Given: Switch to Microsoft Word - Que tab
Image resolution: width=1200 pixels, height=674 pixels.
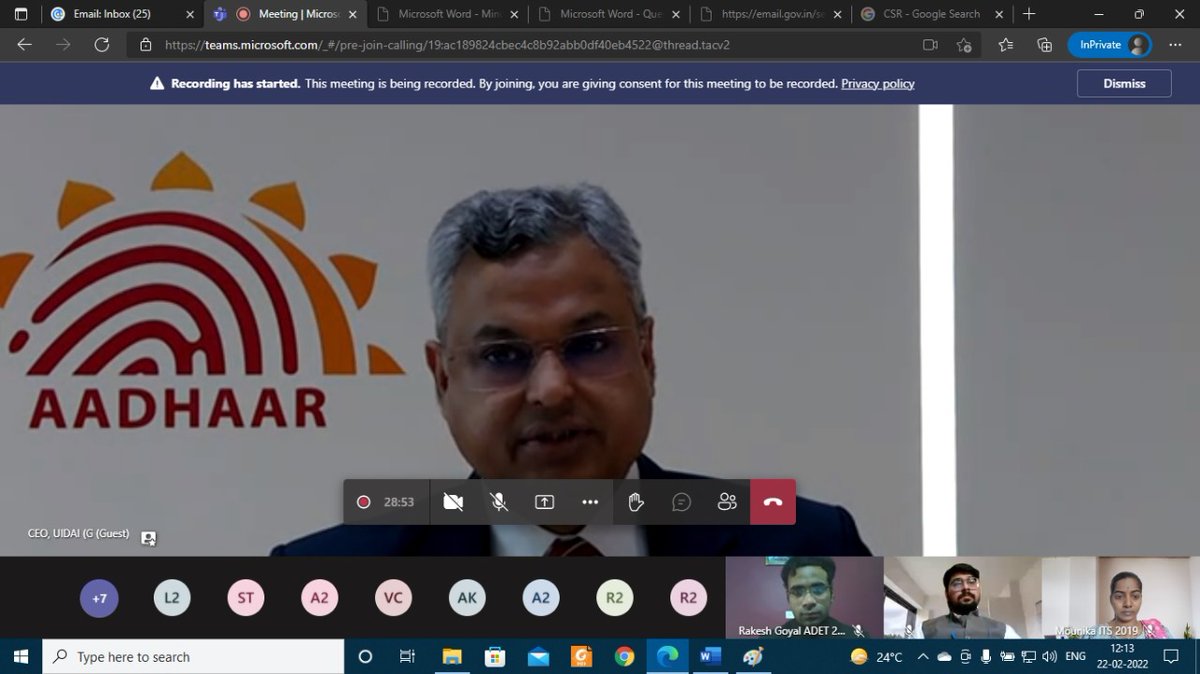Looking at the screenshot, I should [x=607, y=14].
